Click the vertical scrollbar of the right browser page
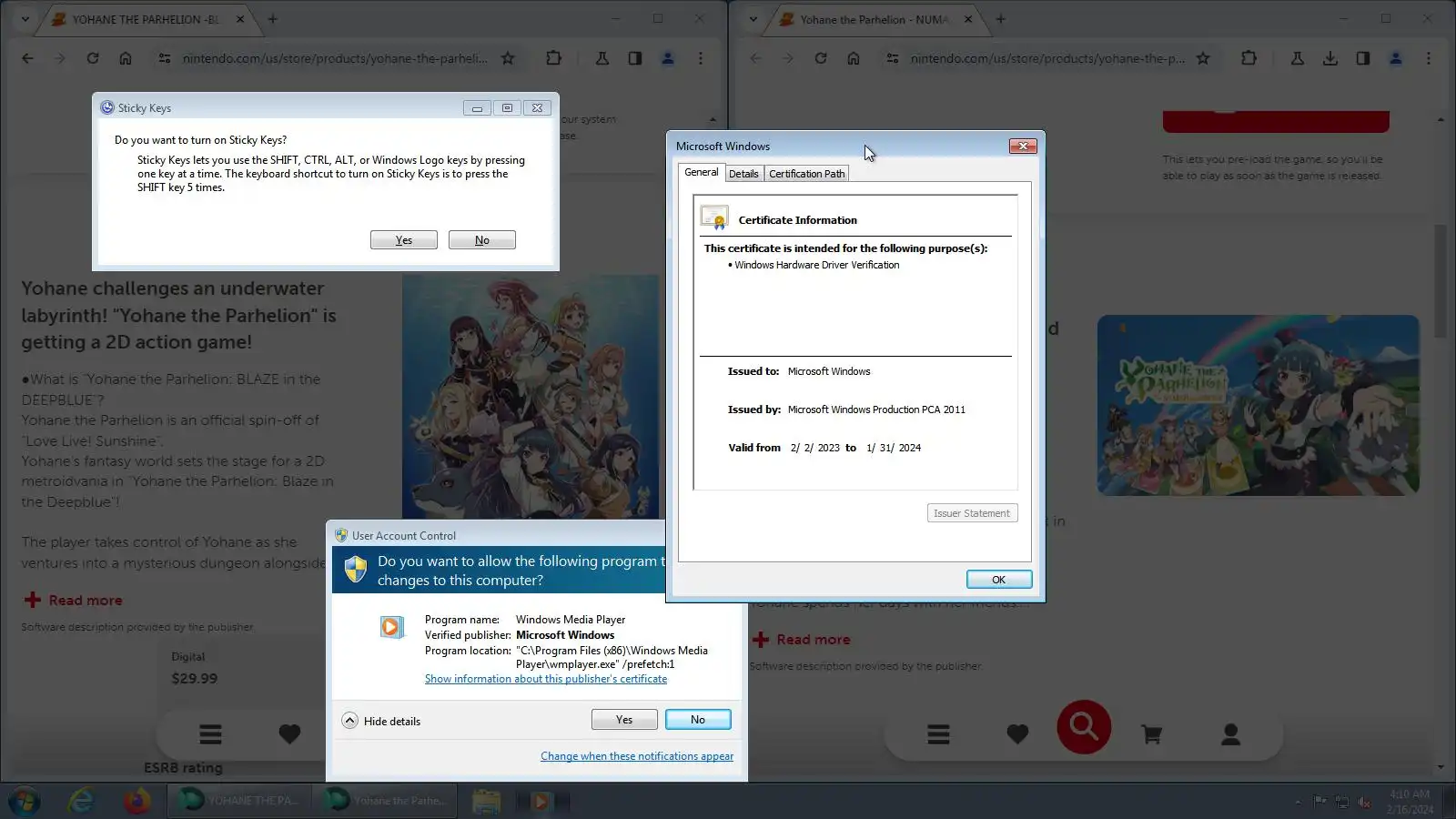The width and height of the screenshot is (1456, 819). (1441, 280)
